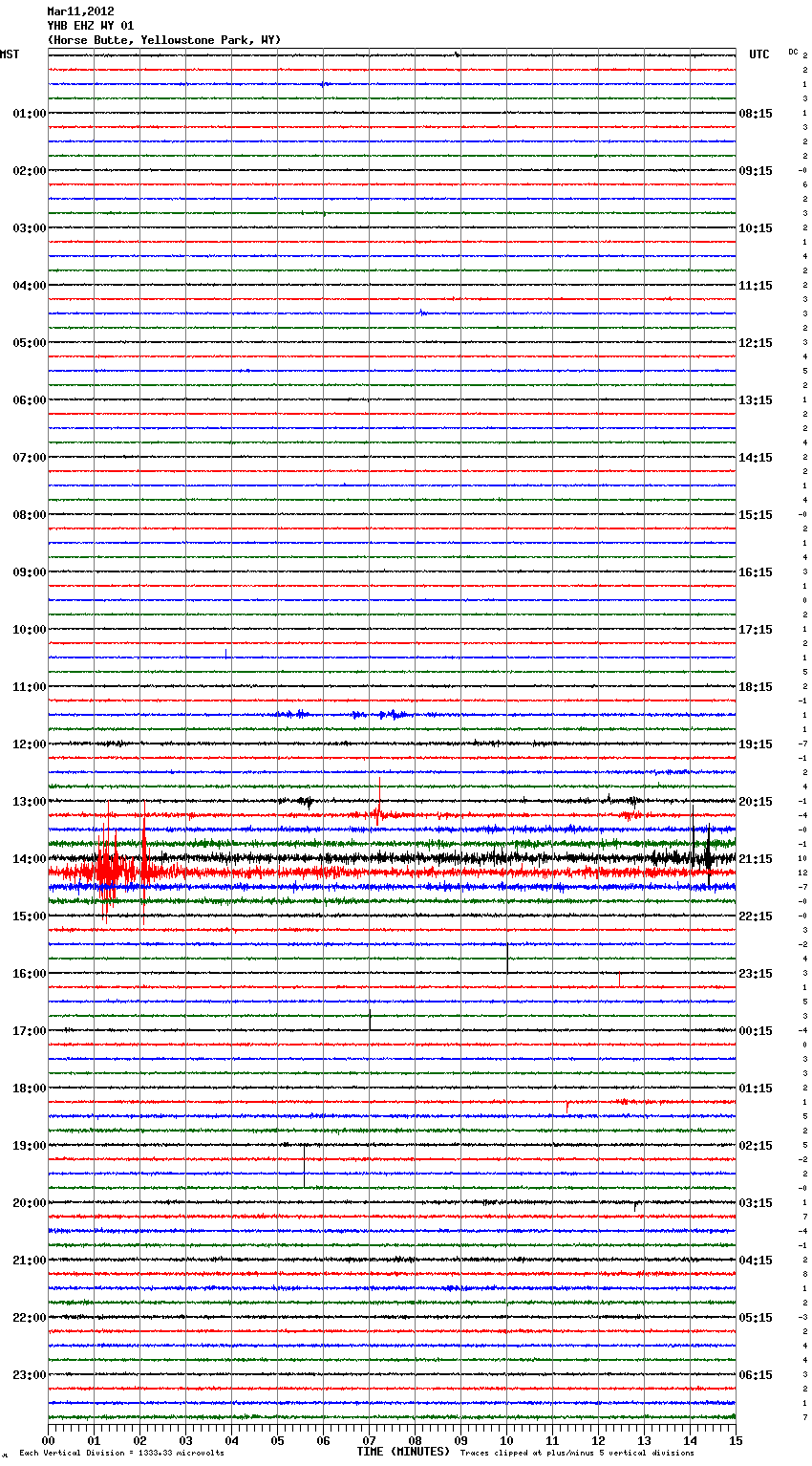The width and height of the screenshot is (812, 1466).
Task: Click the date text Mar11,2012
Action: click(80, 11)
